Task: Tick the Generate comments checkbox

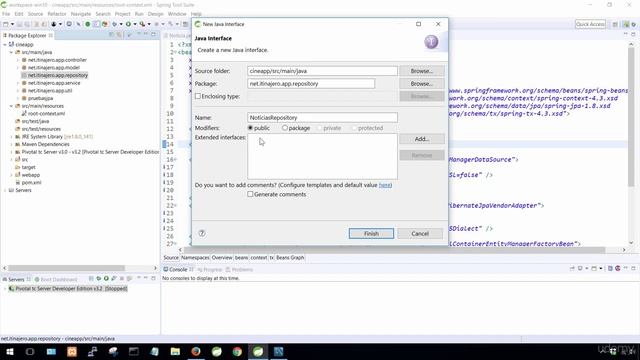Action: tap(250, 194)
